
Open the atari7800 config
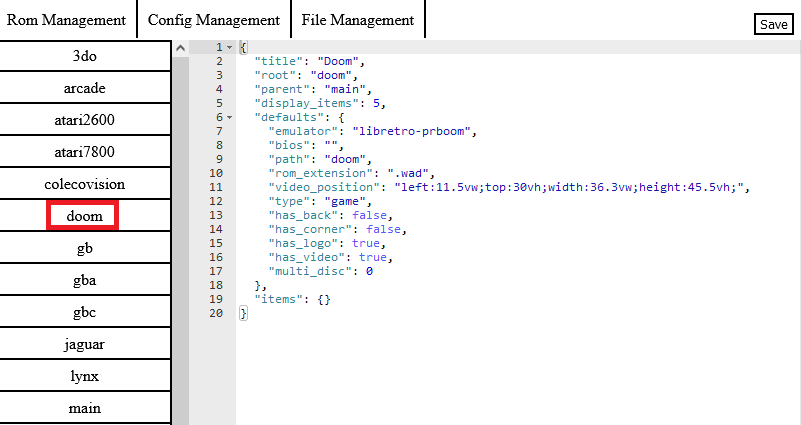tap(85, 152)
